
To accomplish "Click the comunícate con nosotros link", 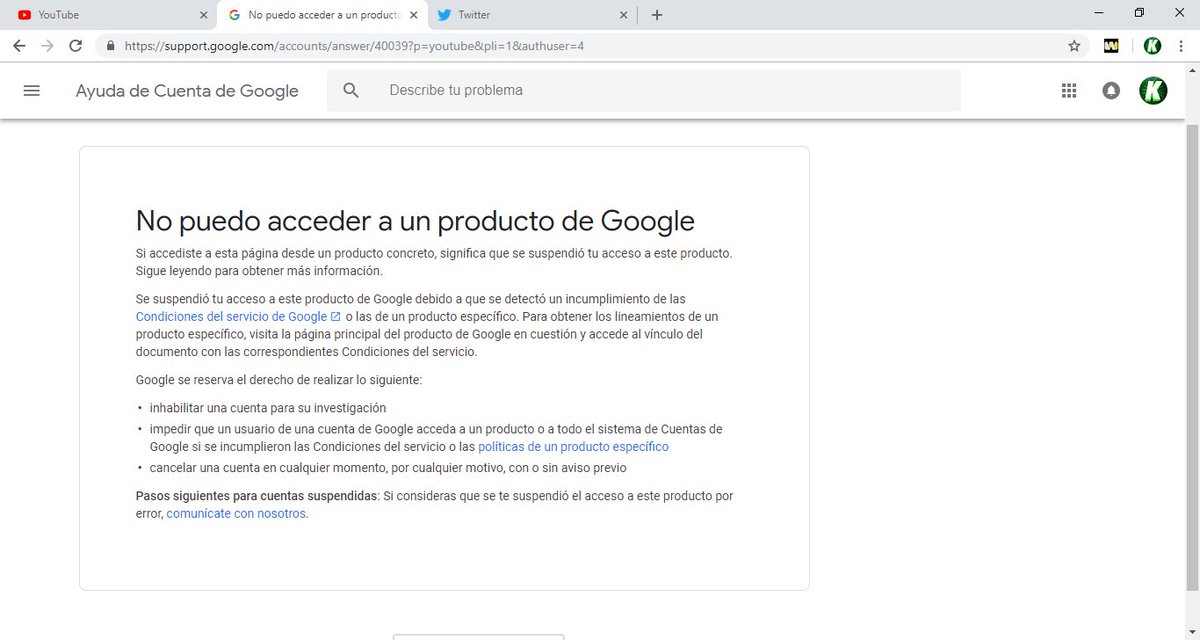I will (237, 514).
